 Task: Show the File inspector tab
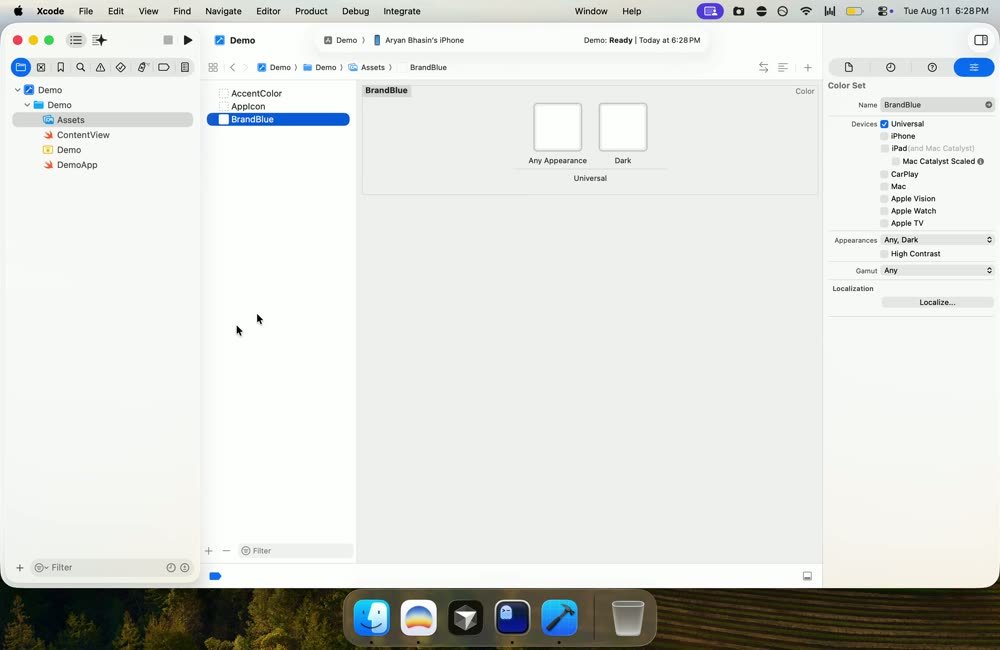[x=849, y=67]
